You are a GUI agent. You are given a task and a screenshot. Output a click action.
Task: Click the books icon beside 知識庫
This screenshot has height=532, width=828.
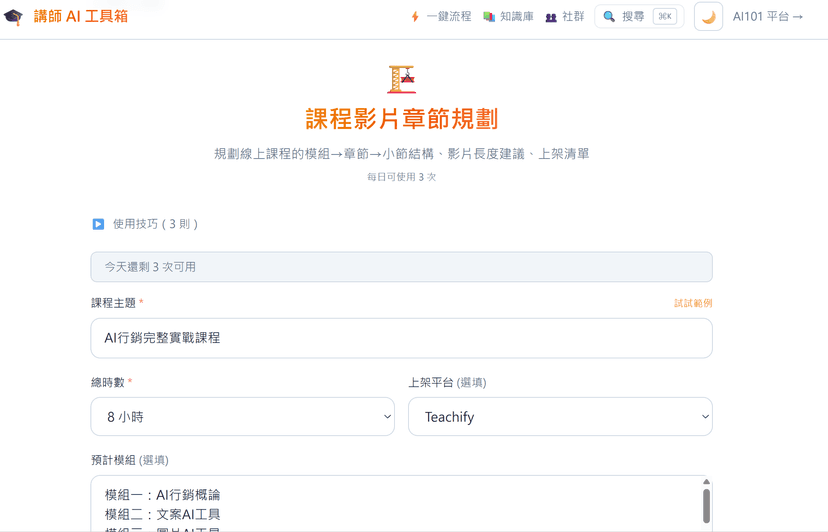(x=489, y=17)
